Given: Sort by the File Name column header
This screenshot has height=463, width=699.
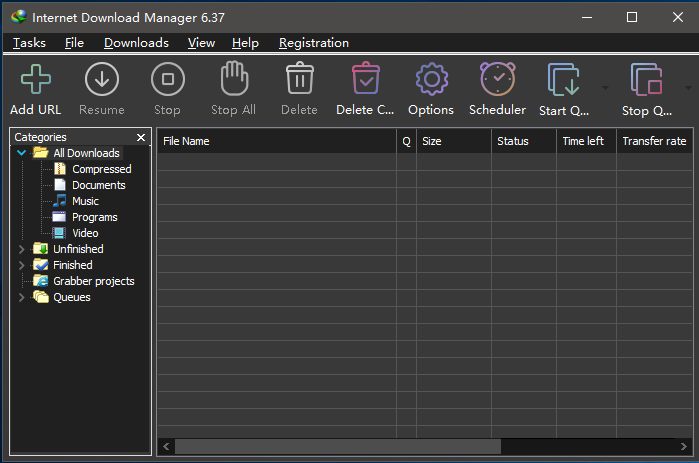Looking at the screenshot, I should (276, 141).
